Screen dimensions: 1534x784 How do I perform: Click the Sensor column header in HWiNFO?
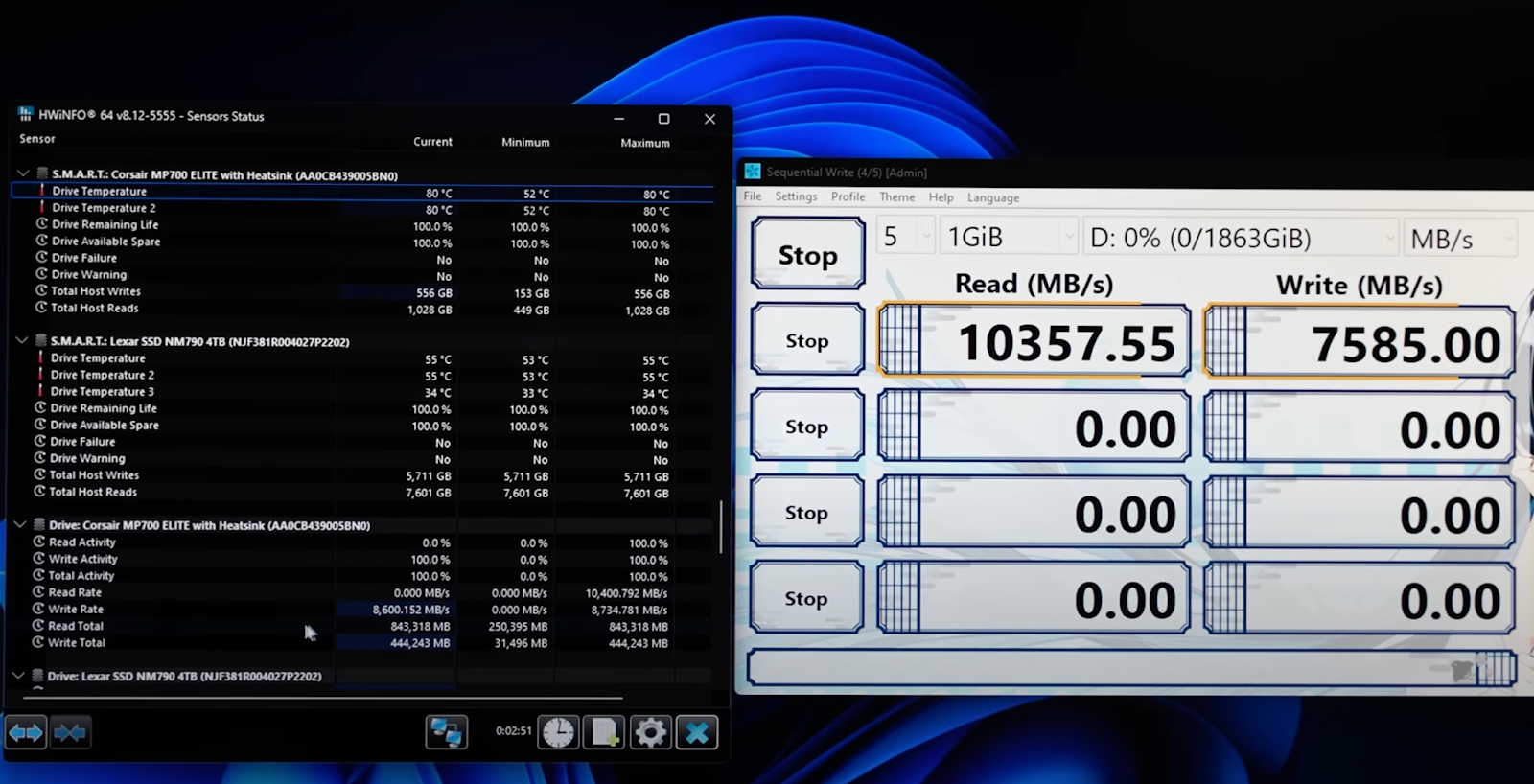[37, 139]
